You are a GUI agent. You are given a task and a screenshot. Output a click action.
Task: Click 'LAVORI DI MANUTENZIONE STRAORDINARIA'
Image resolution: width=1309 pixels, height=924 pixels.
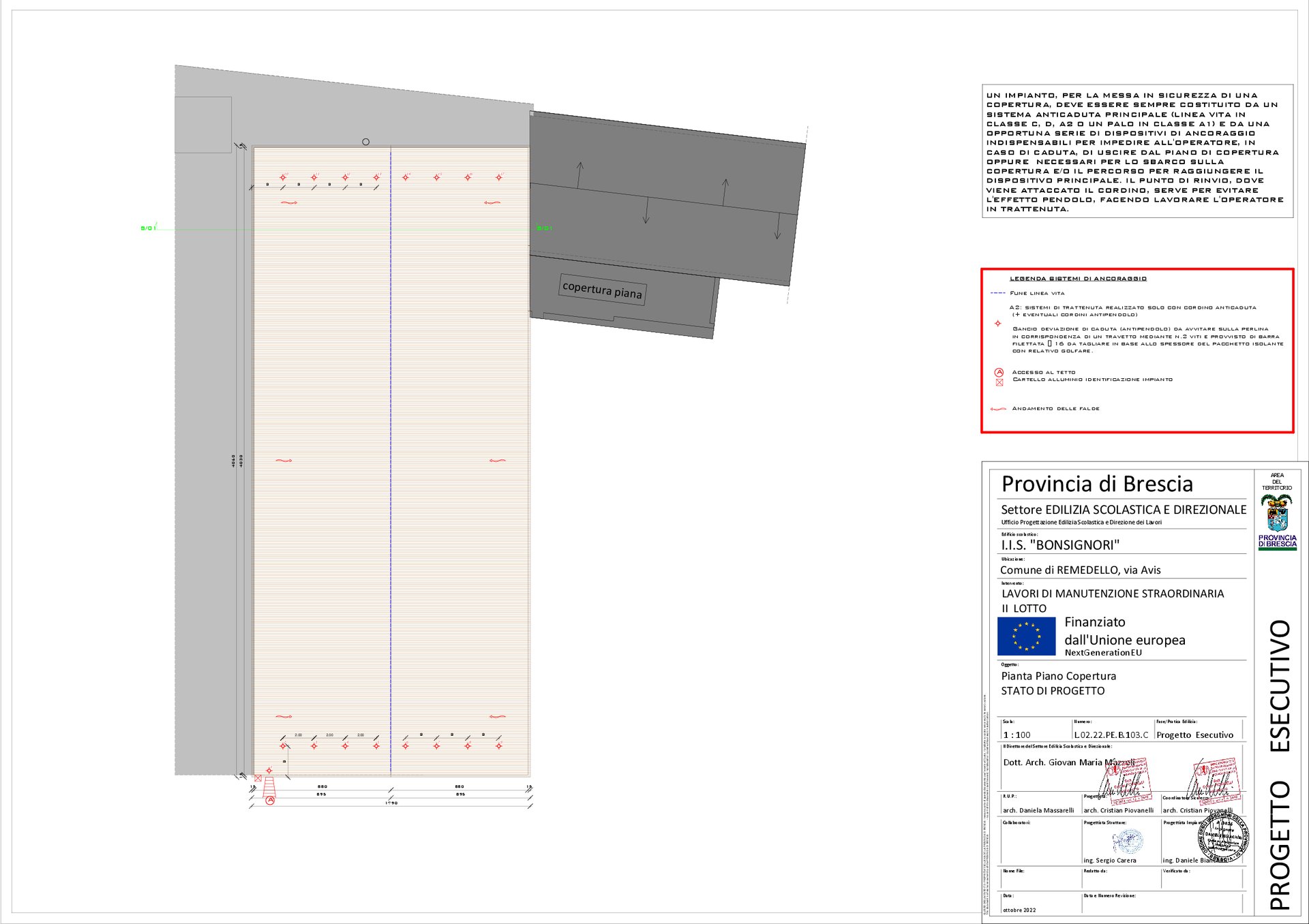click(1113, 594)
